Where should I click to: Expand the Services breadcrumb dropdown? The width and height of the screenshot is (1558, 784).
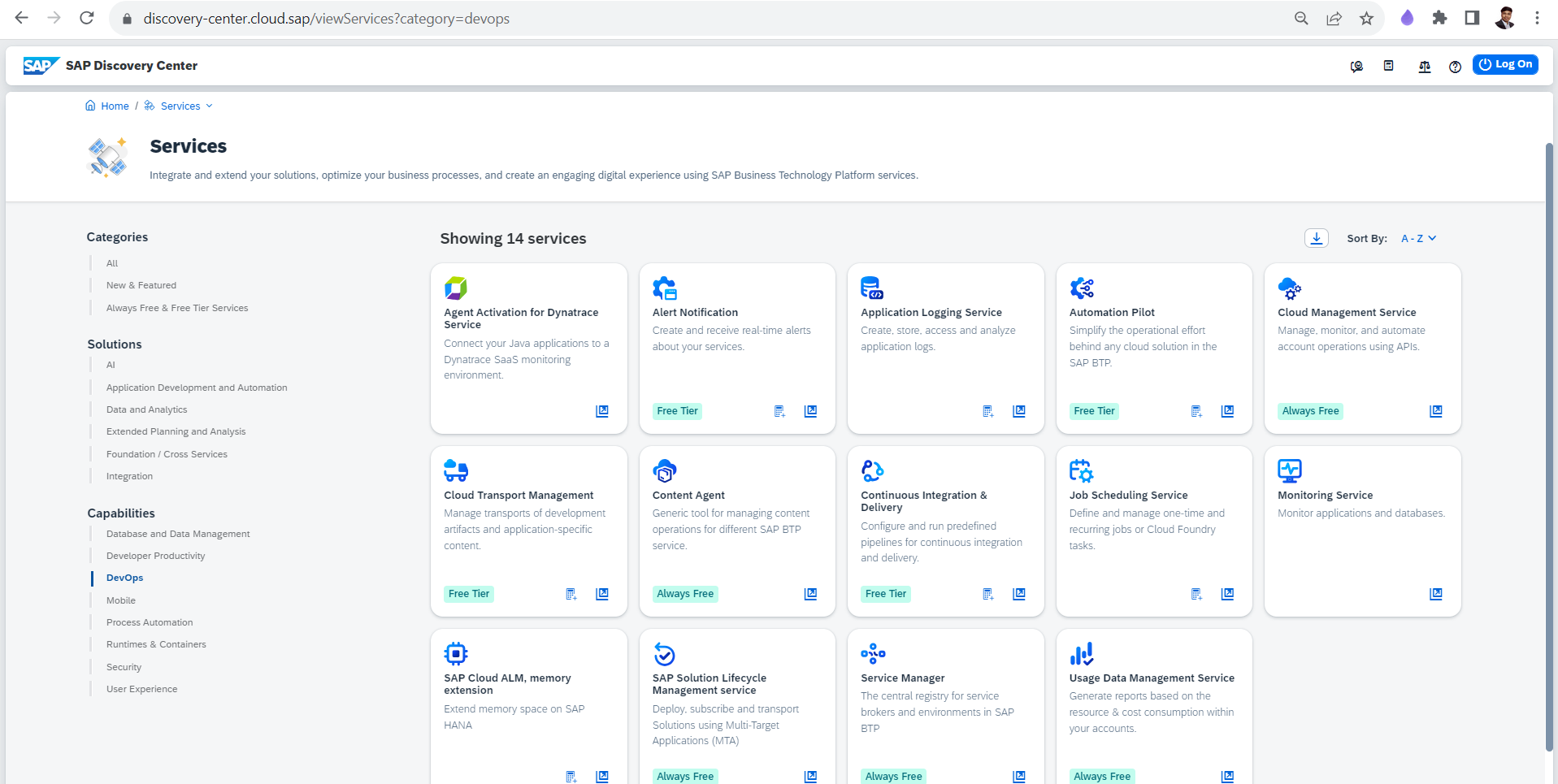pyautogui.click(x=209, y=106)
